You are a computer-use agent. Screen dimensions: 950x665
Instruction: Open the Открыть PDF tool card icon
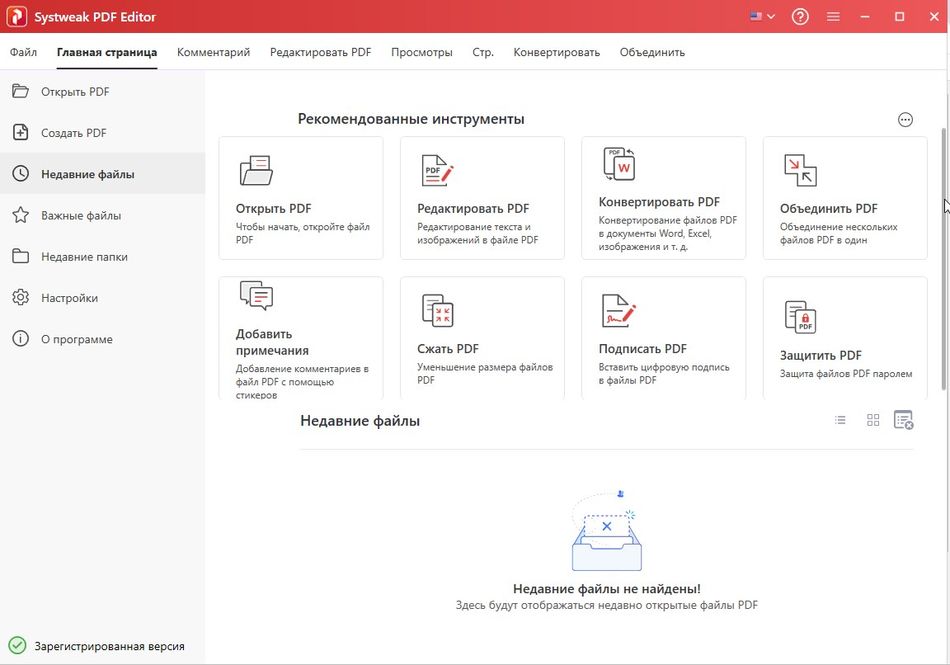pyautogui.click(x=256, y=169)
